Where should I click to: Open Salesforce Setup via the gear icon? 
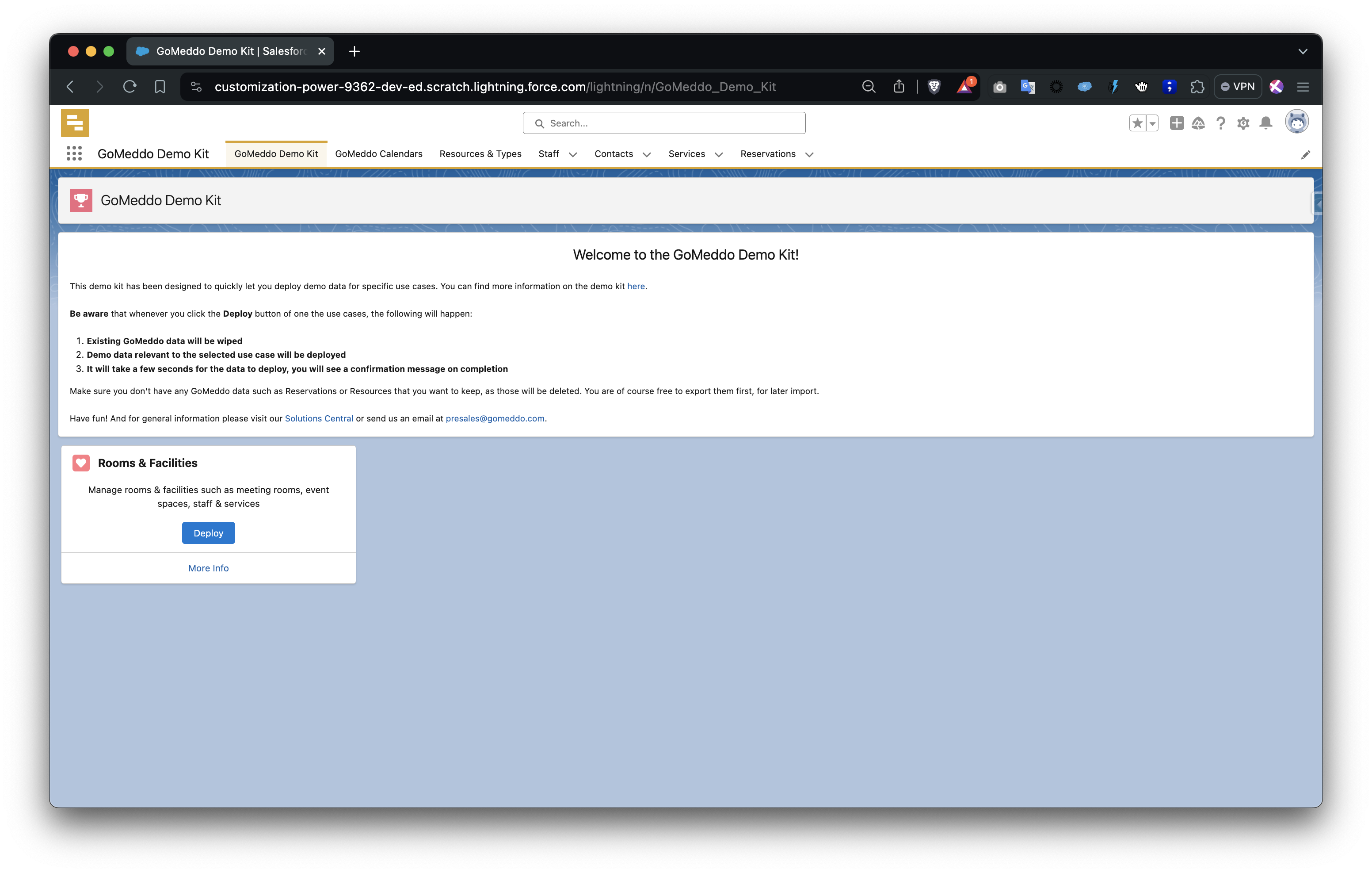(x=1243, y=123)
